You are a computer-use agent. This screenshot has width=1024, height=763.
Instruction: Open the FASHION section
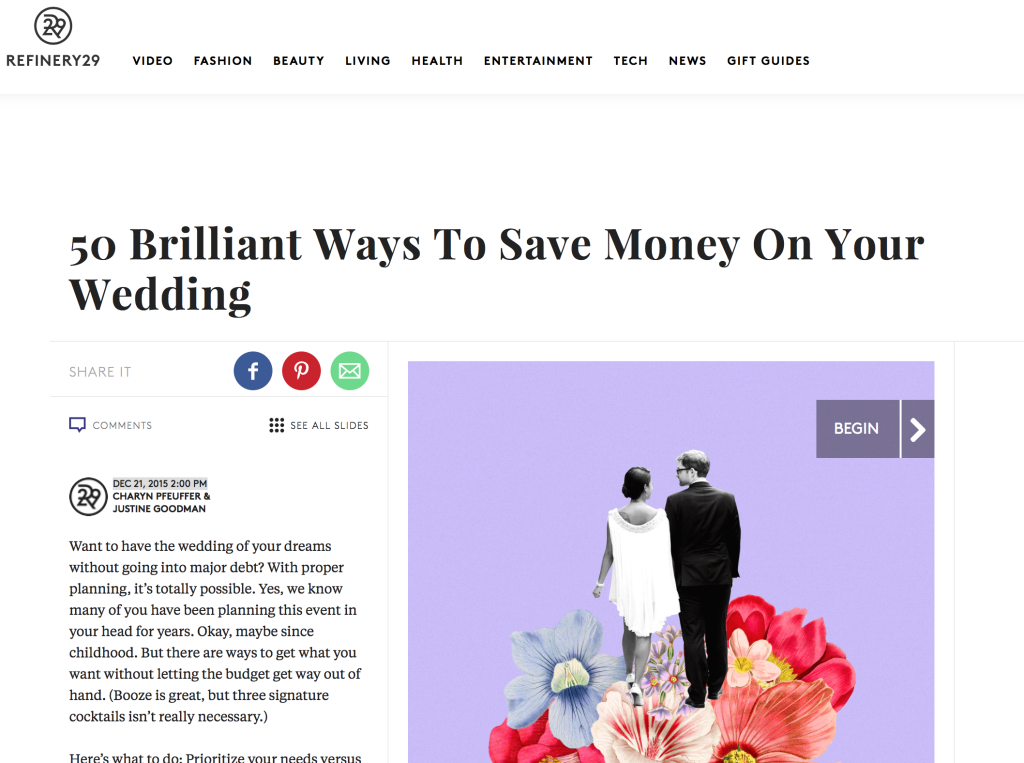point(223,61)
